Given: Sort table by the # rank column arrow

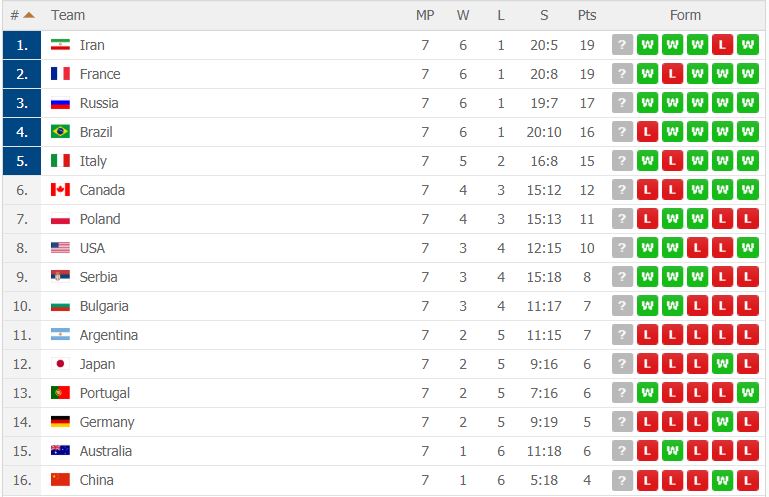Looking at the screenshot, I should click(29, 15).
